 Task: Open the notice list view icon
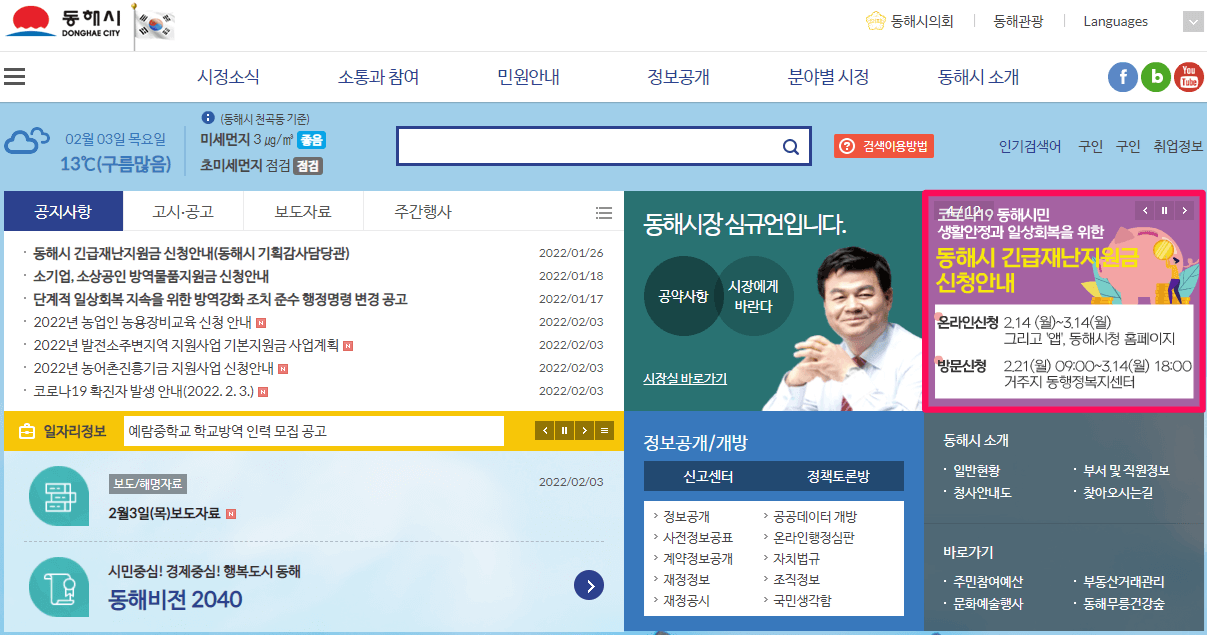click(604, 212)
